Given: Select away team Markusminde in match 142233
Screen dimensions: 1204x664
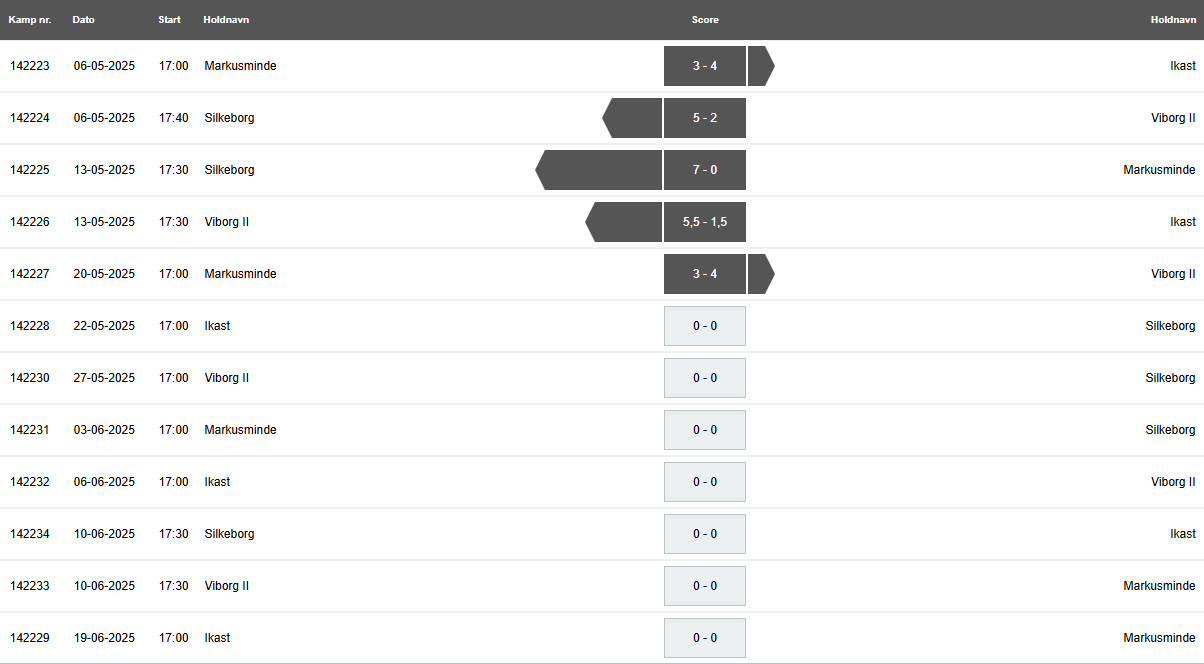Looking at the screenshot, I should click(1160, 586).
